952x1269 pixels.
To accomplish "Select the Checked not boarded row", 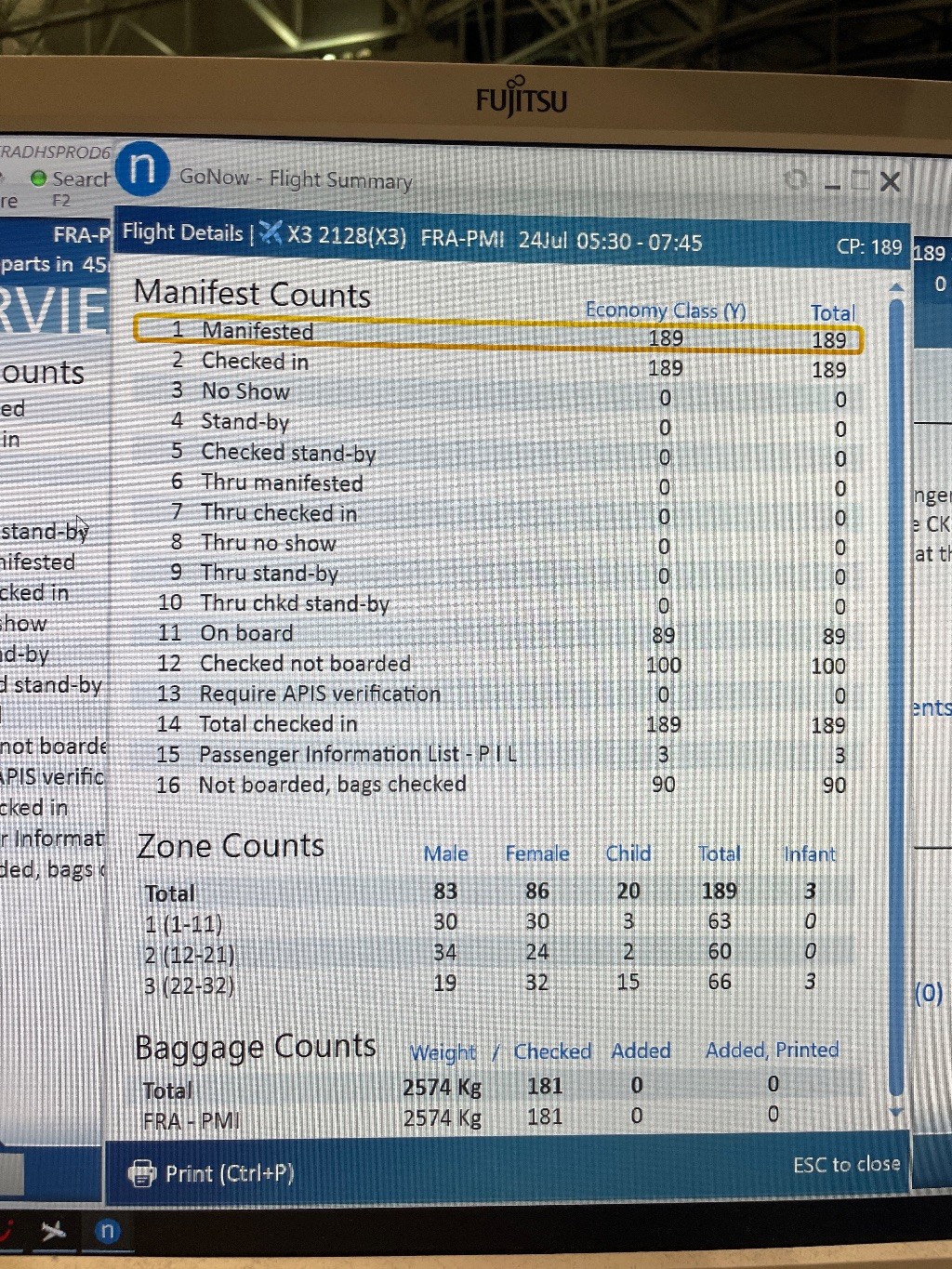I will 304,664.
